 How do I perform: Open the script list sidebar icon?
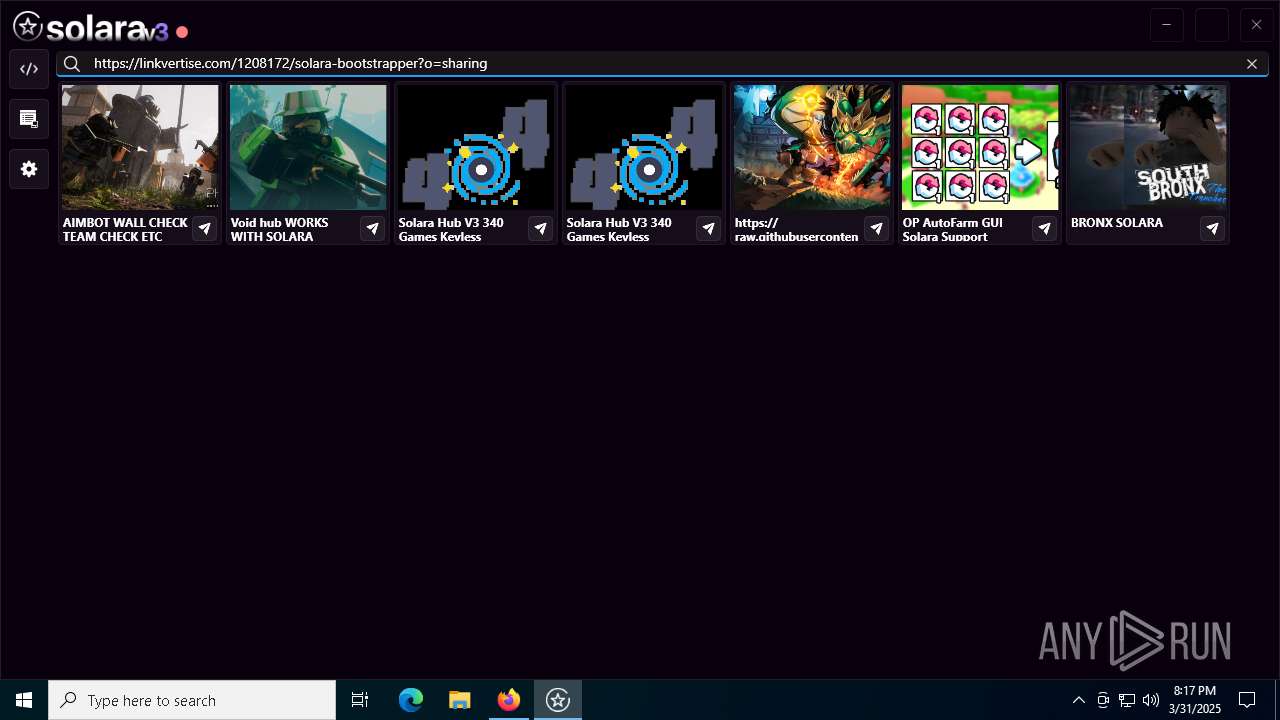(x=29, y=119)
